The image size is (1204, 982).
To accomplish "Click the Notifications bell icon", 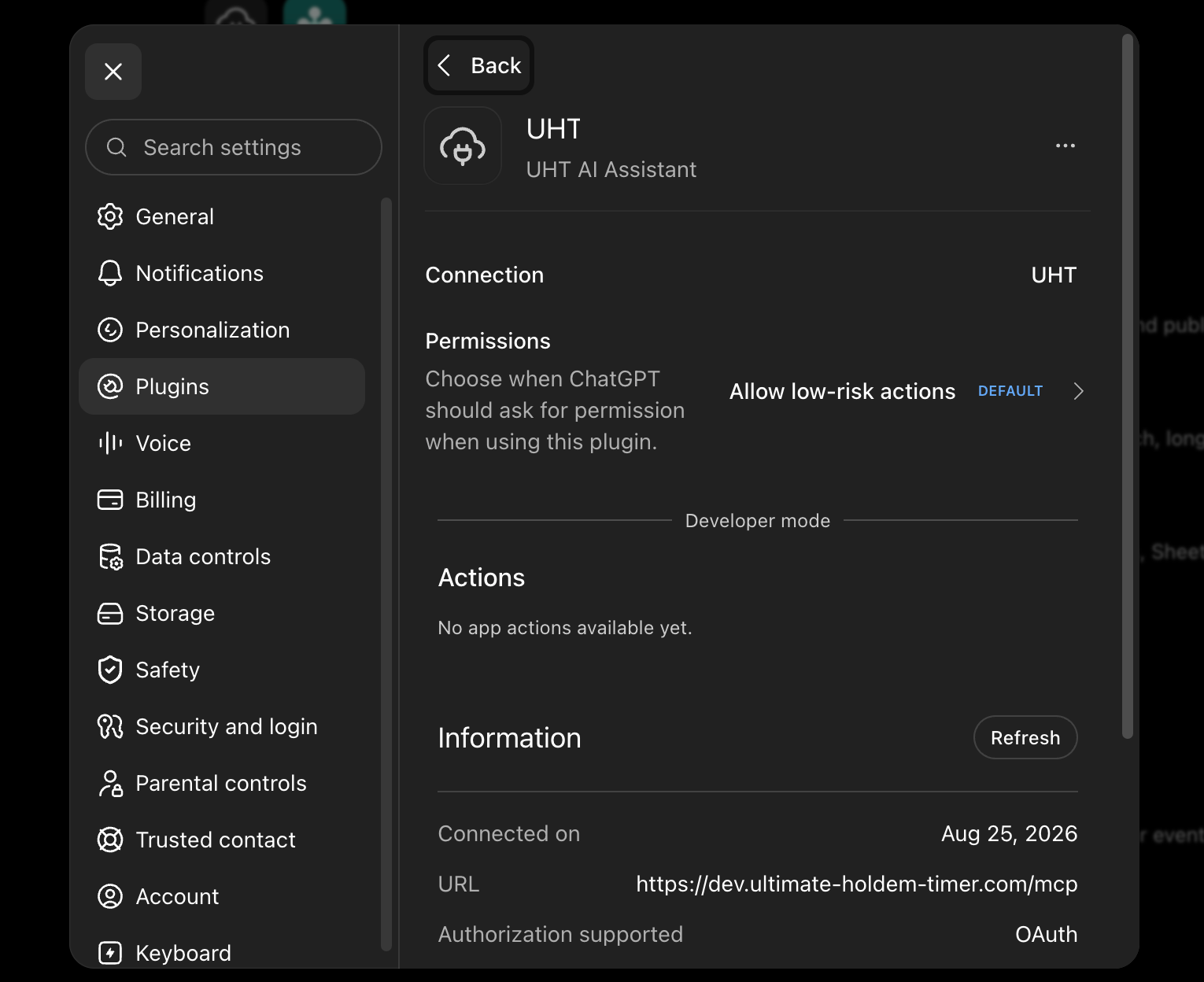I will click(110, 273).
